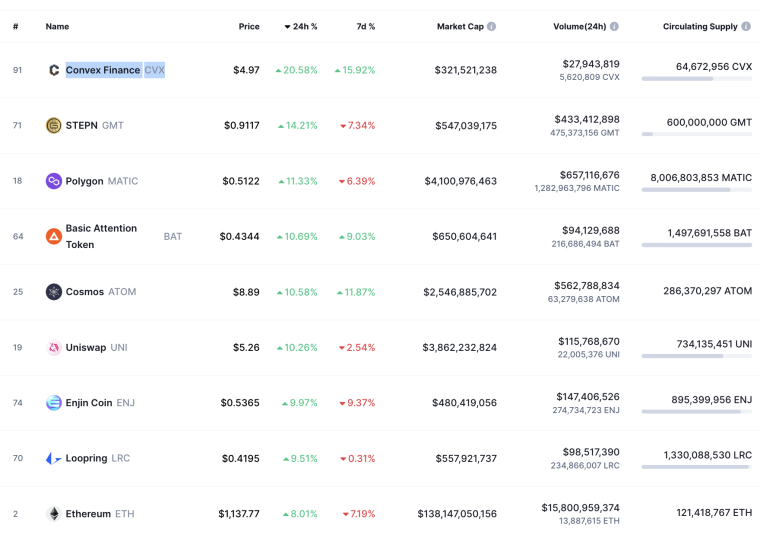Click Cosmos 7d change 11.87%
This screenshot has height=541, width=760.
coord(356,292)
